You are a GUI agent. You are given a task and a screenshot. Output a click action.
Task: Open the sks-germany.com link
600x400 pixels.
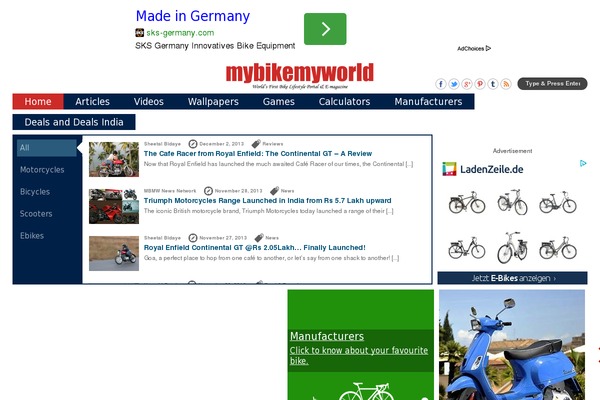[180, 33]
